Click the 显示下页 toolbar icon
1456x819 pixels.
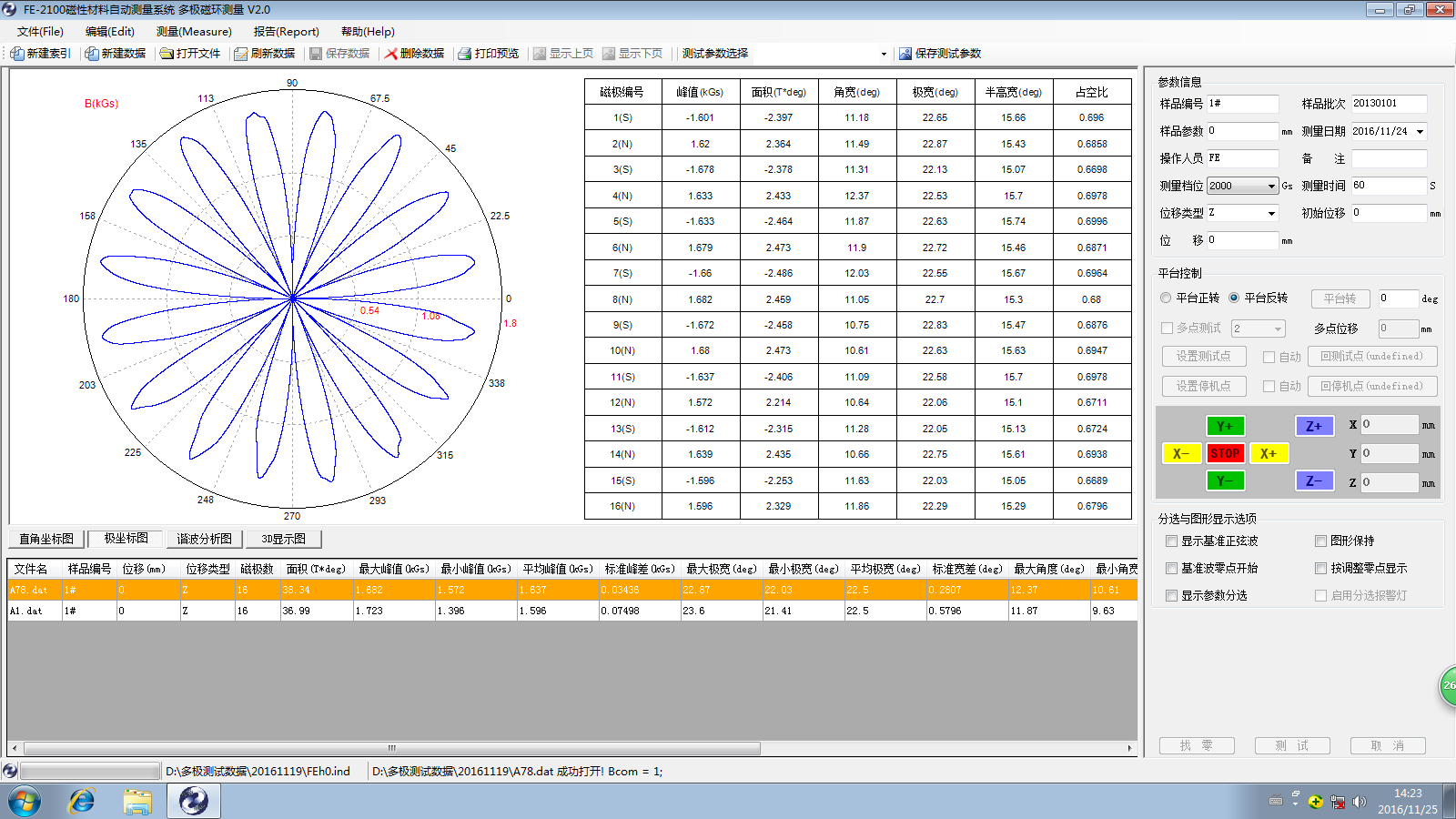[x=609, y=54]
